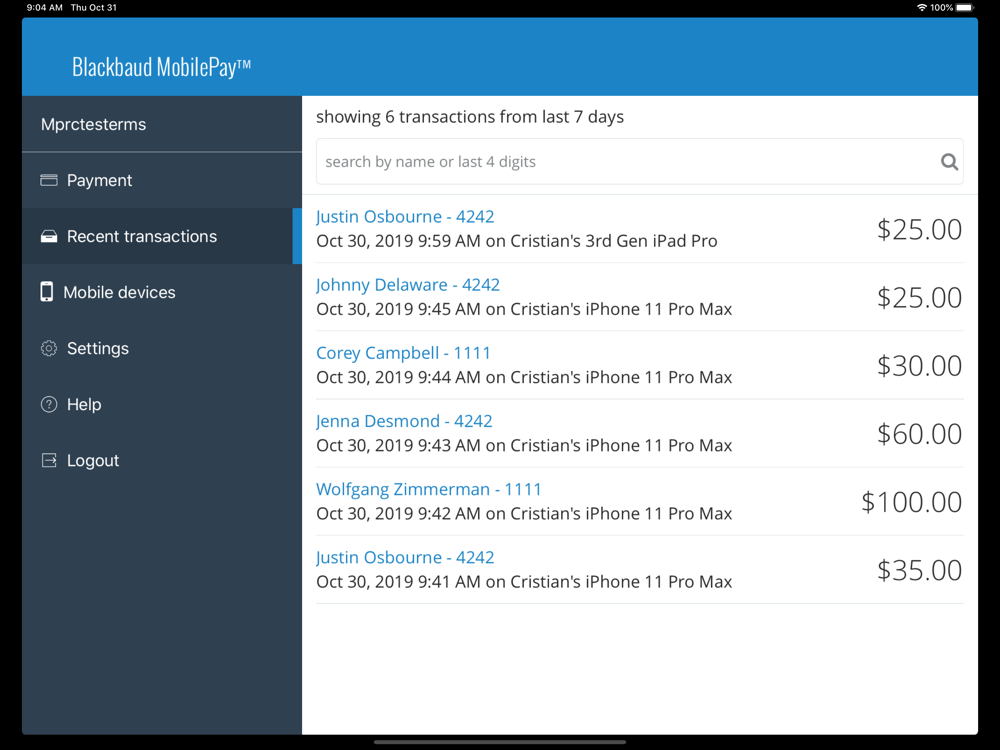Focus the search by name or last 4 digits field
Screen dimensions: 1000x750
[640, 162]
